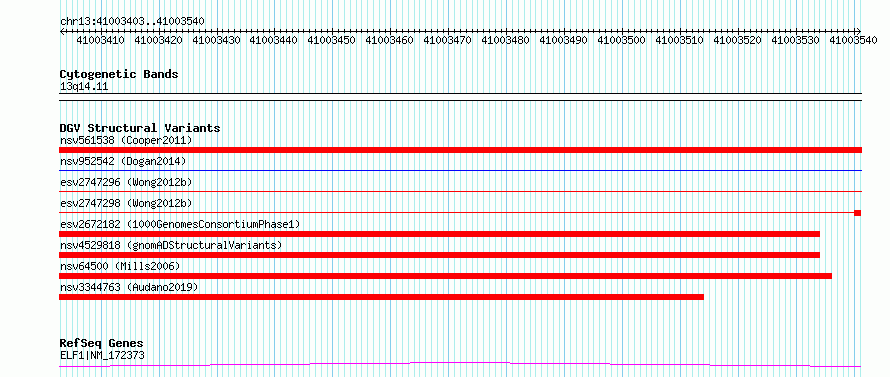Open the nsv3344763 (Audano2019) label
The height and width of the screenshot is (377, 890).
coord(129,287)
